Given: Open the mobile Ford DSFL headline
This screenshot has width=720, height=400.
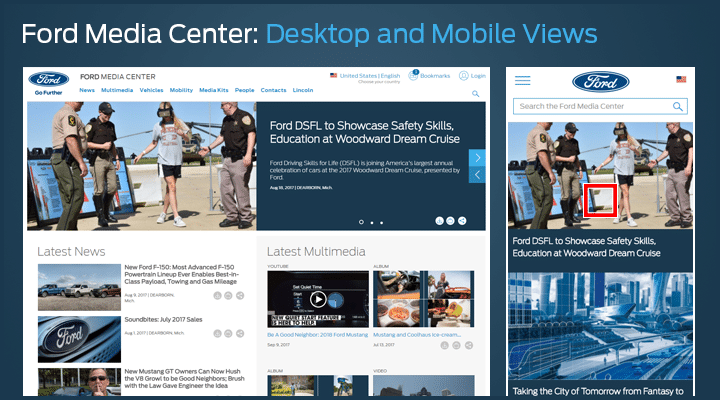Looking at the screenshot, I should pyautogui.click(x=586, y=247).
